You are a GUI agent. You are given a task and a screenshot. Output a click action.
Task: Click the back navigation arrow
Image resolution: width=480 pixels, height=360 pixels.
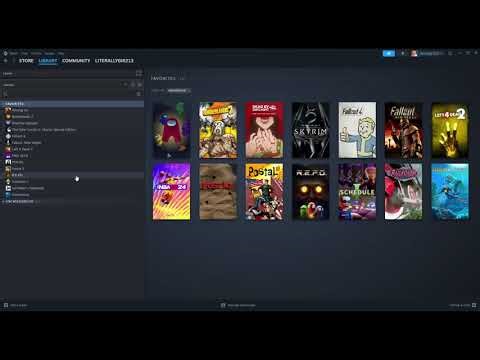coord(6,61)
